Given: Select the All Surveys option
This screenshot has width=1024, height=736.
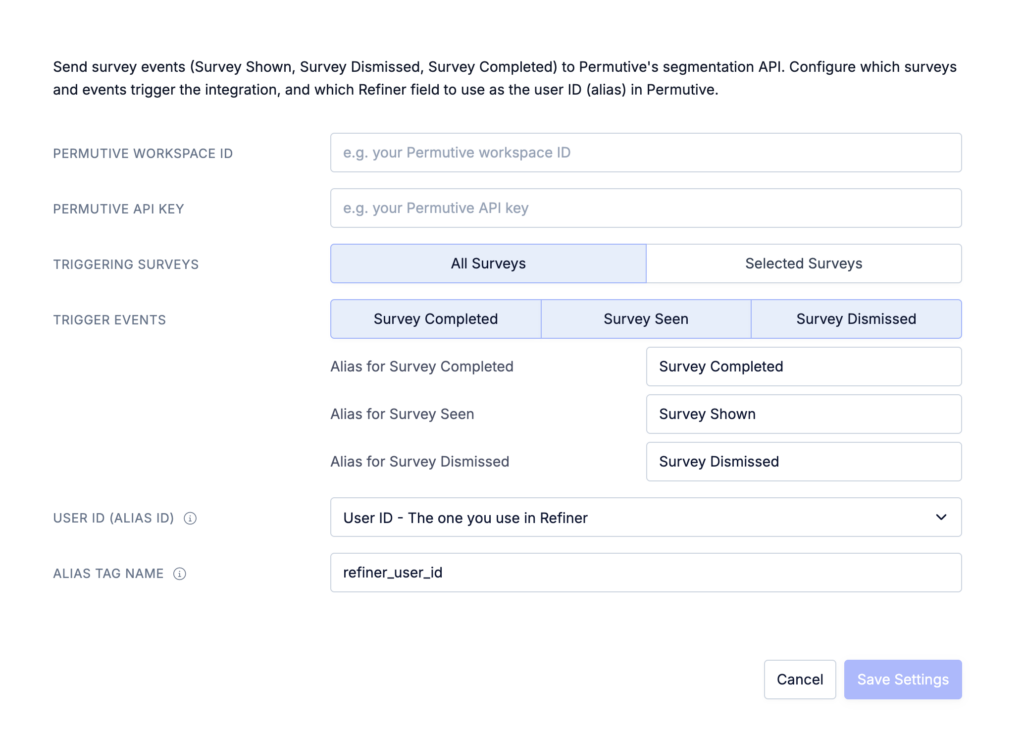Looking at the screenshot, I should click(x=488, y=264).
